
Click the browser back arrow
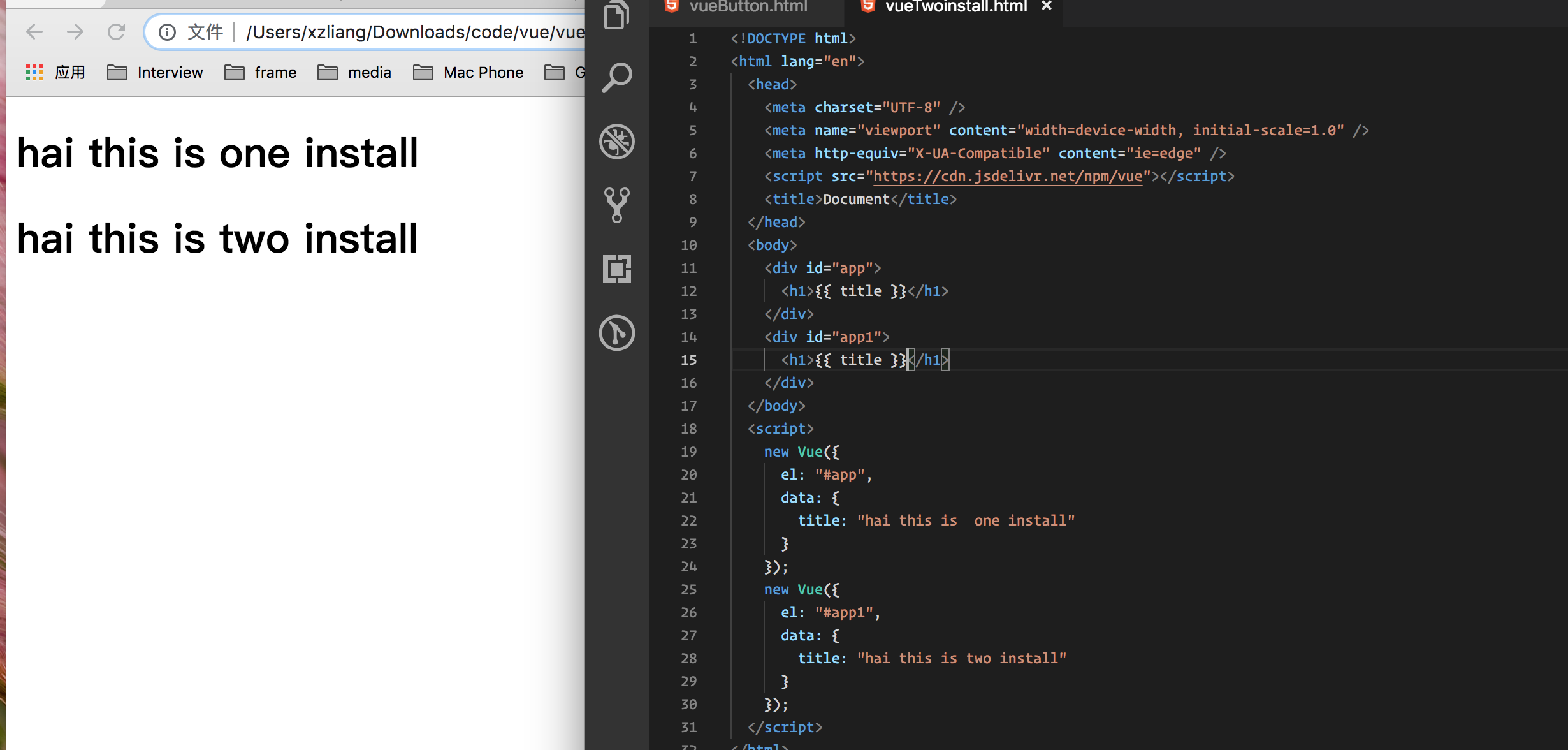click(34, 31)
